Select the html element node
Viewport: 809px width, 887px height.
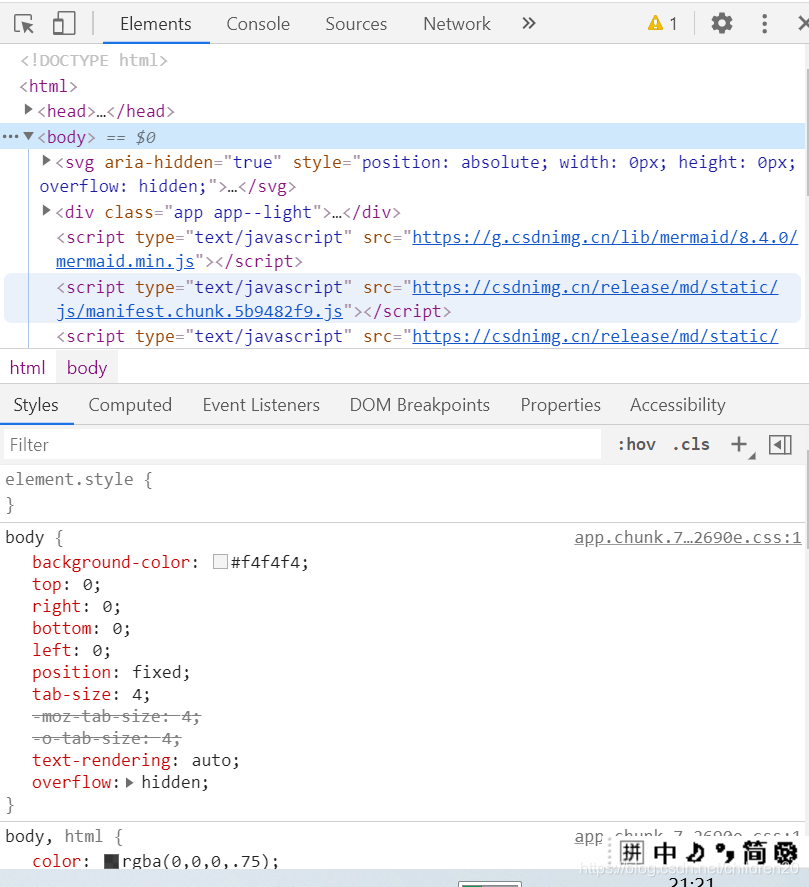click(48, 86)
